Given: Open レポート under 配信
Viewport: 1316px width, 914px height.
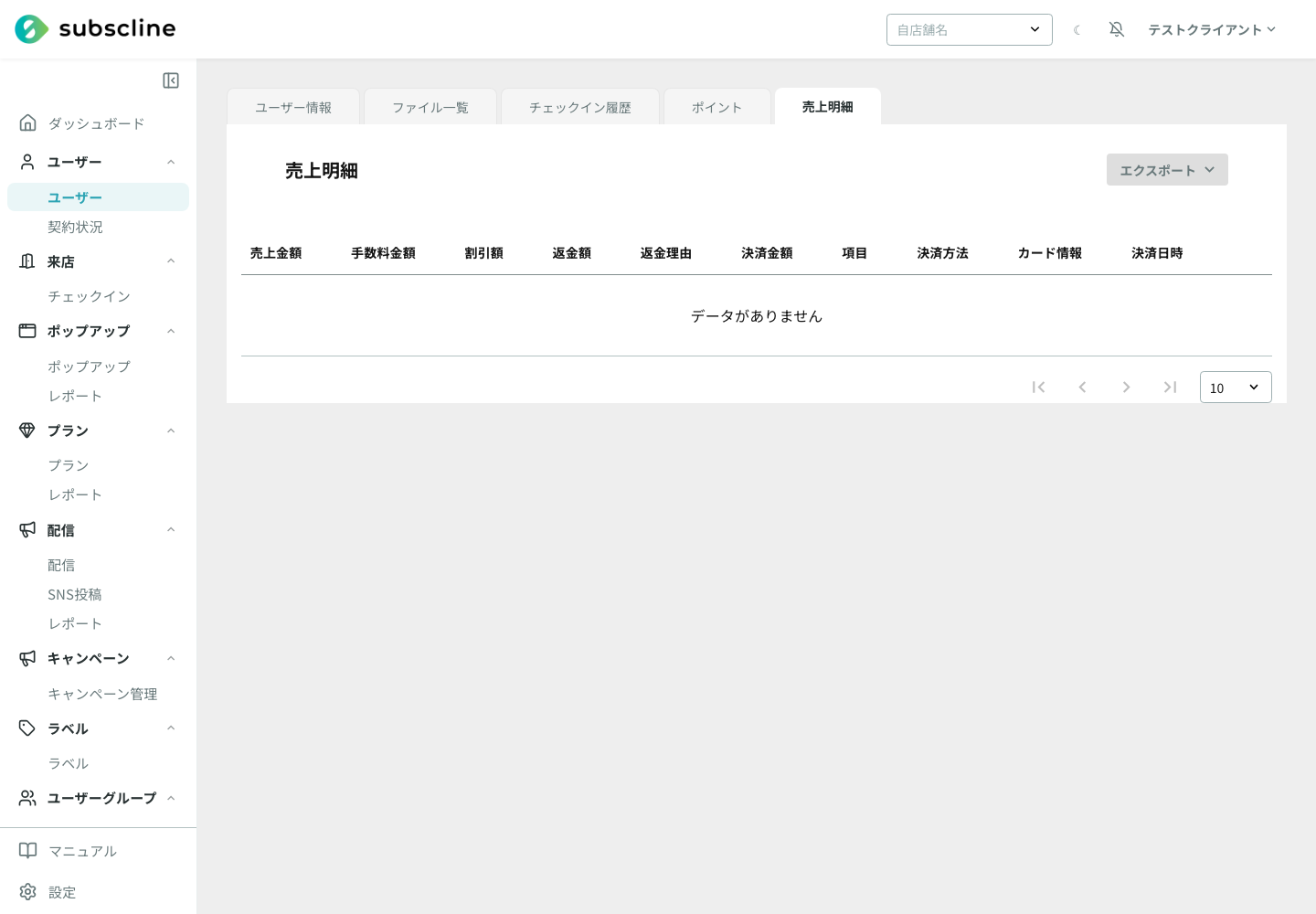Looking at the screenshot, I should point(76,623).
